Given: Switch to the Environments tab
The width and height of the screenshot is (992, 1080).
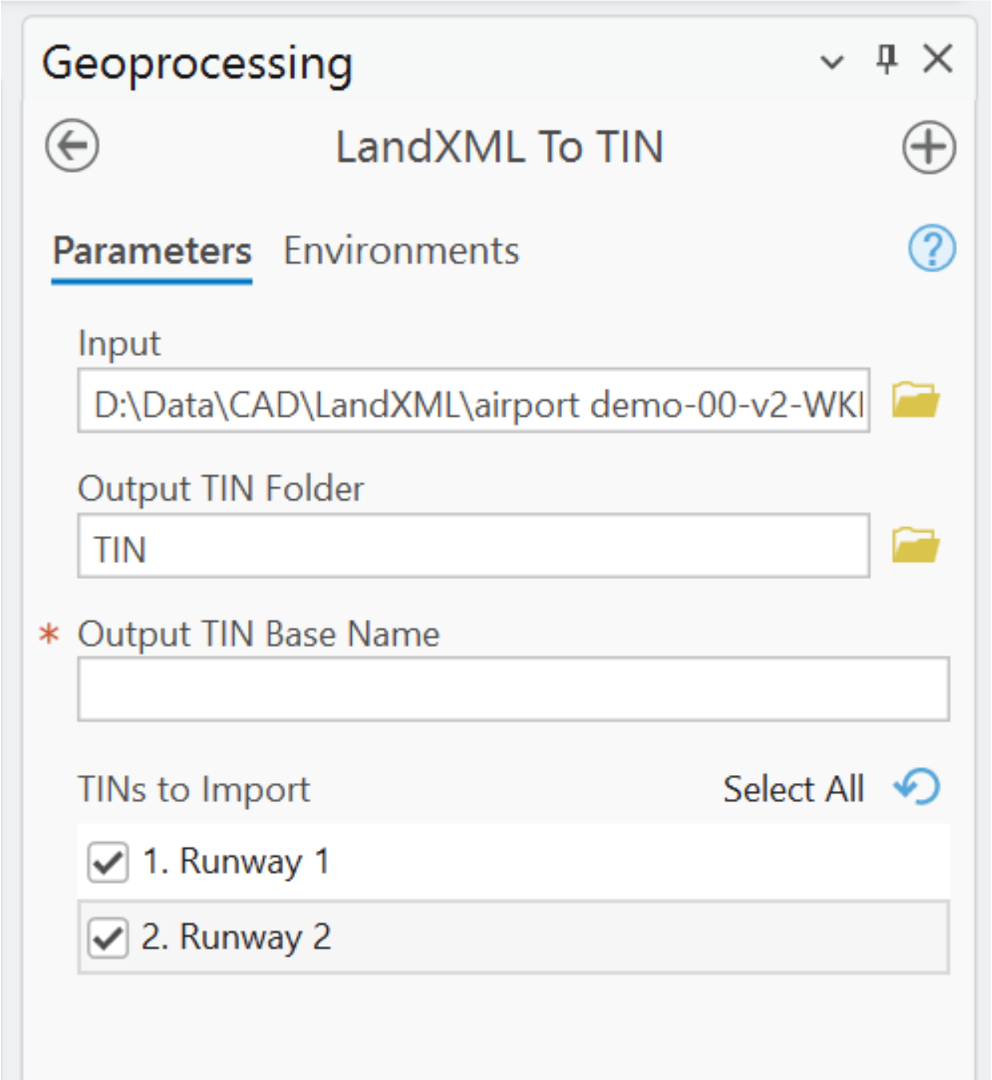Looking at the screenshot, I should point(401,250).
